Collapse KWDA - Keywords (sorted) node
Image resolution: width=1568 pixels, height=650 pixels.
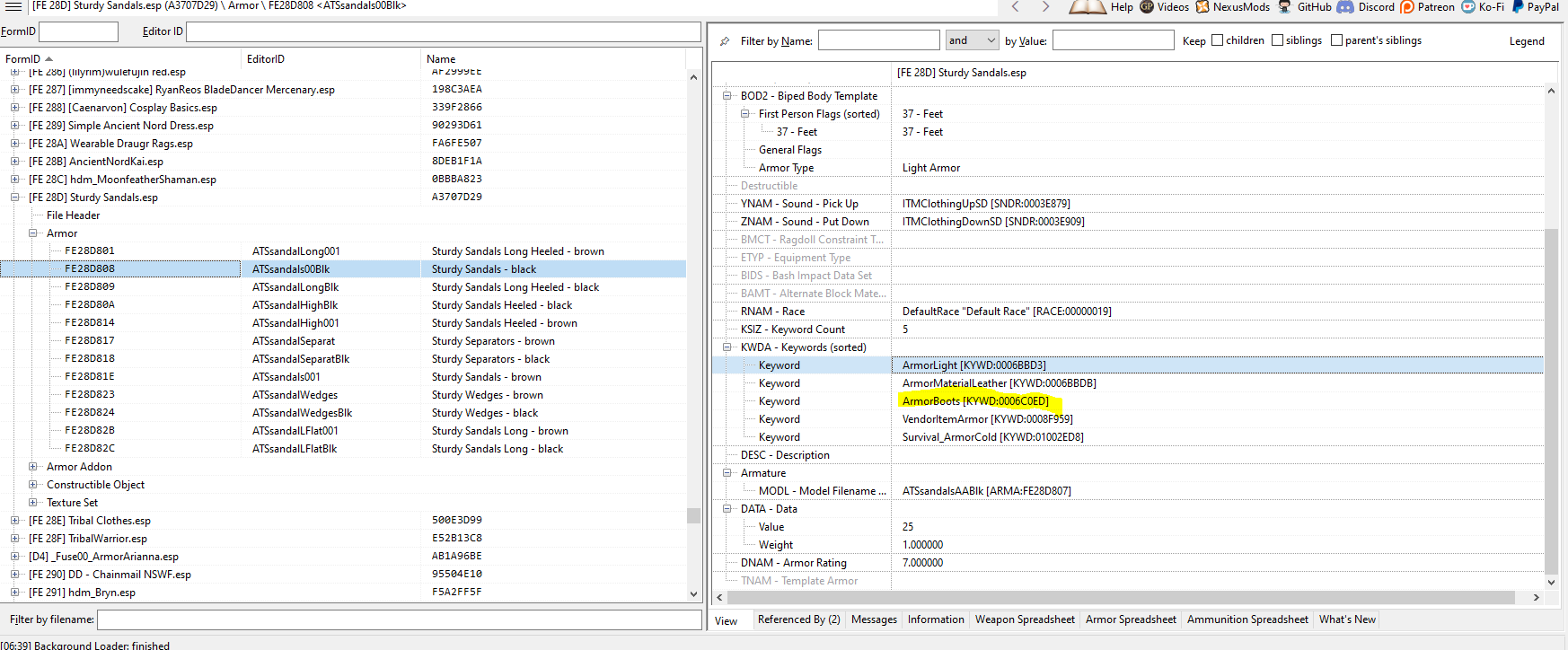[727, 347]
